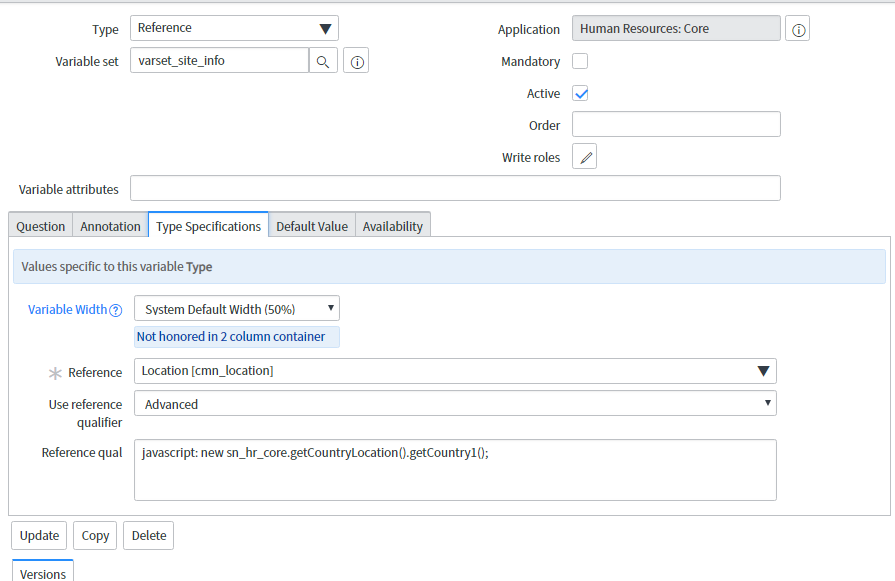Open the Default Value tab
895x581 pixels.
pos(312,226)
